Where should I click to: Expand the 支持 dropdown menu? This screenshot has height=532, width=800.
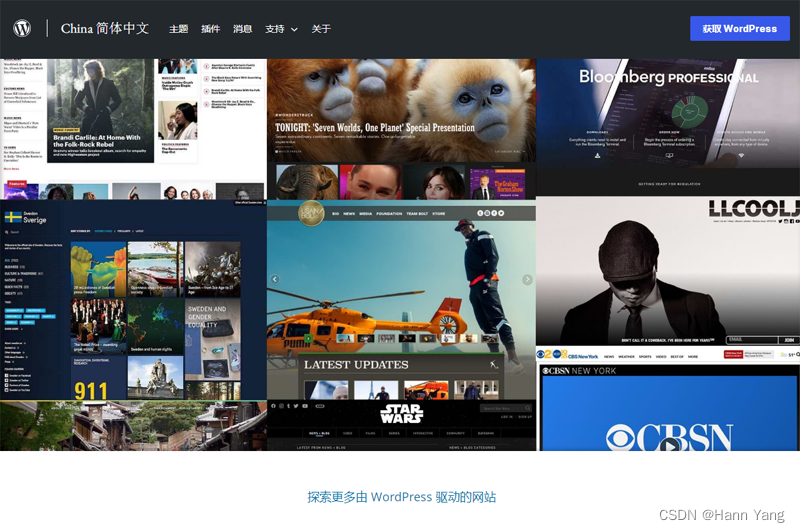click(281, 29)
